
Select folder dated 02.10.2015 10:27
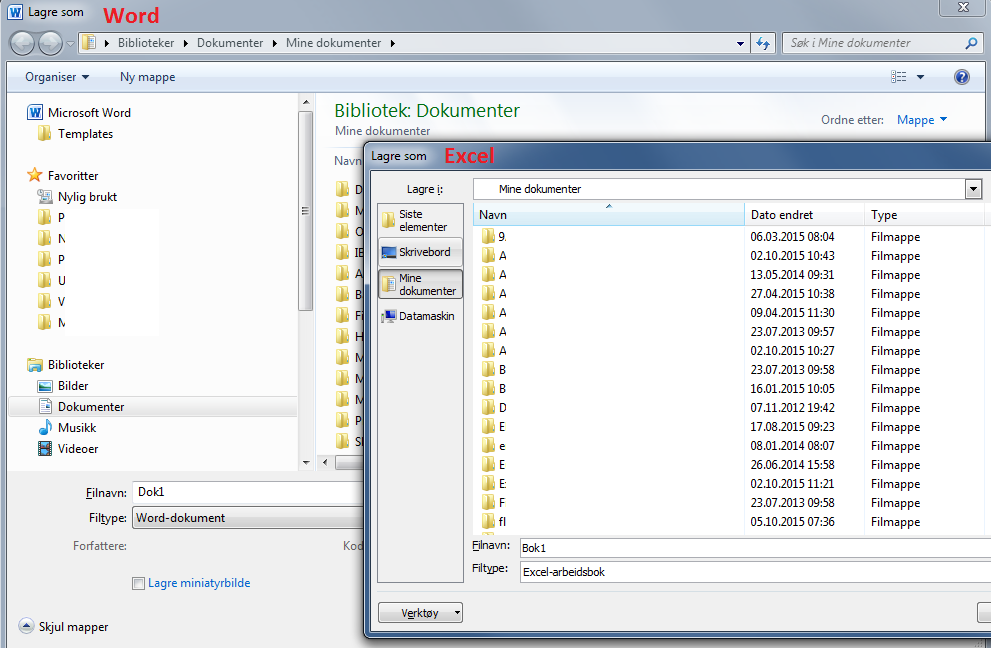pyautogui.click(x=729, y=351)
